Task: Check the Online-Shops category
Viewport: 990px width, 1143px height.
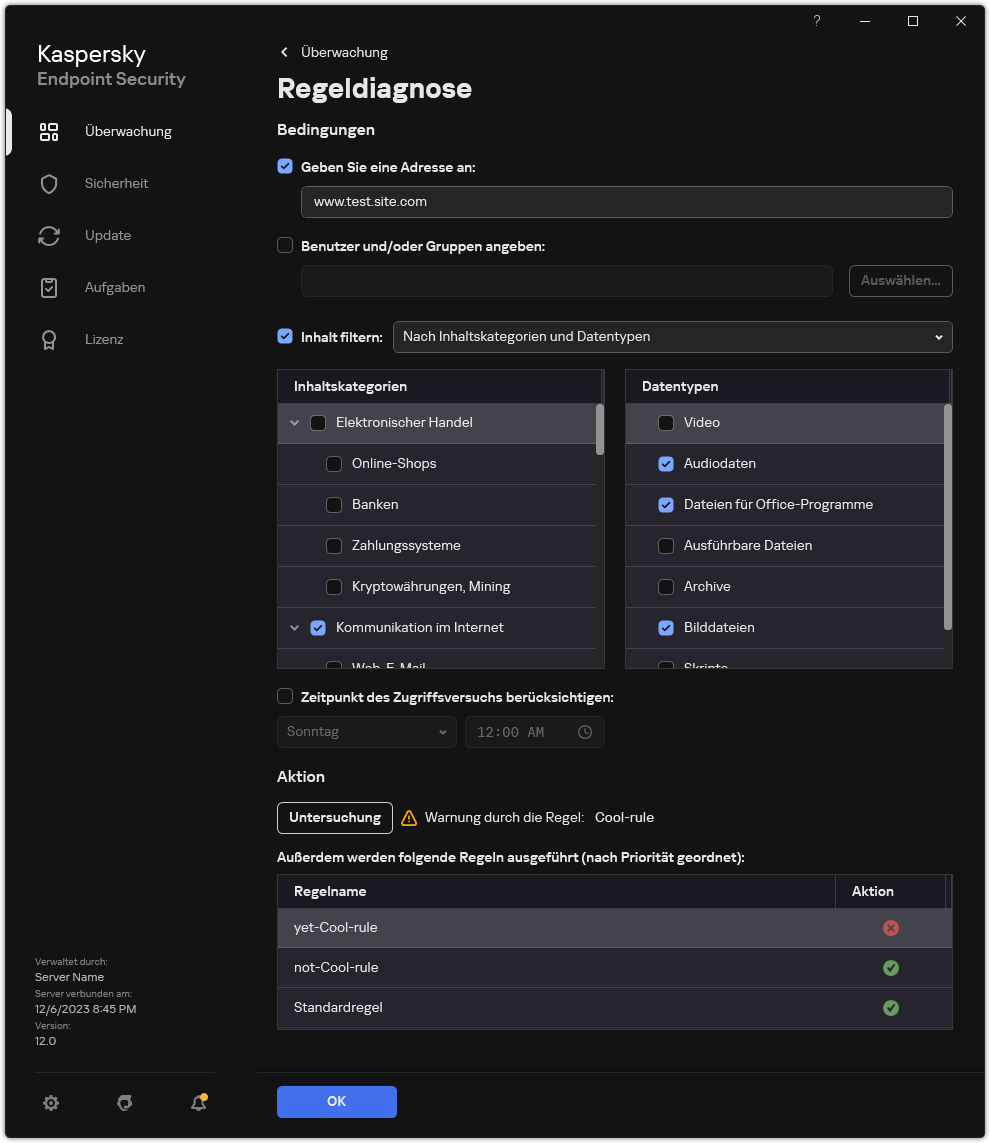Action: click(x=334, y=464)
